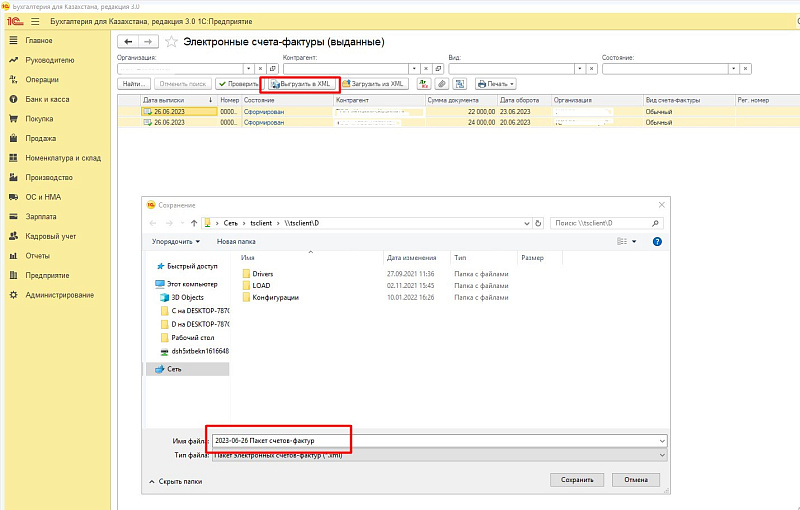Open the Упорядочить dropdown menu

tap(176, 241)
